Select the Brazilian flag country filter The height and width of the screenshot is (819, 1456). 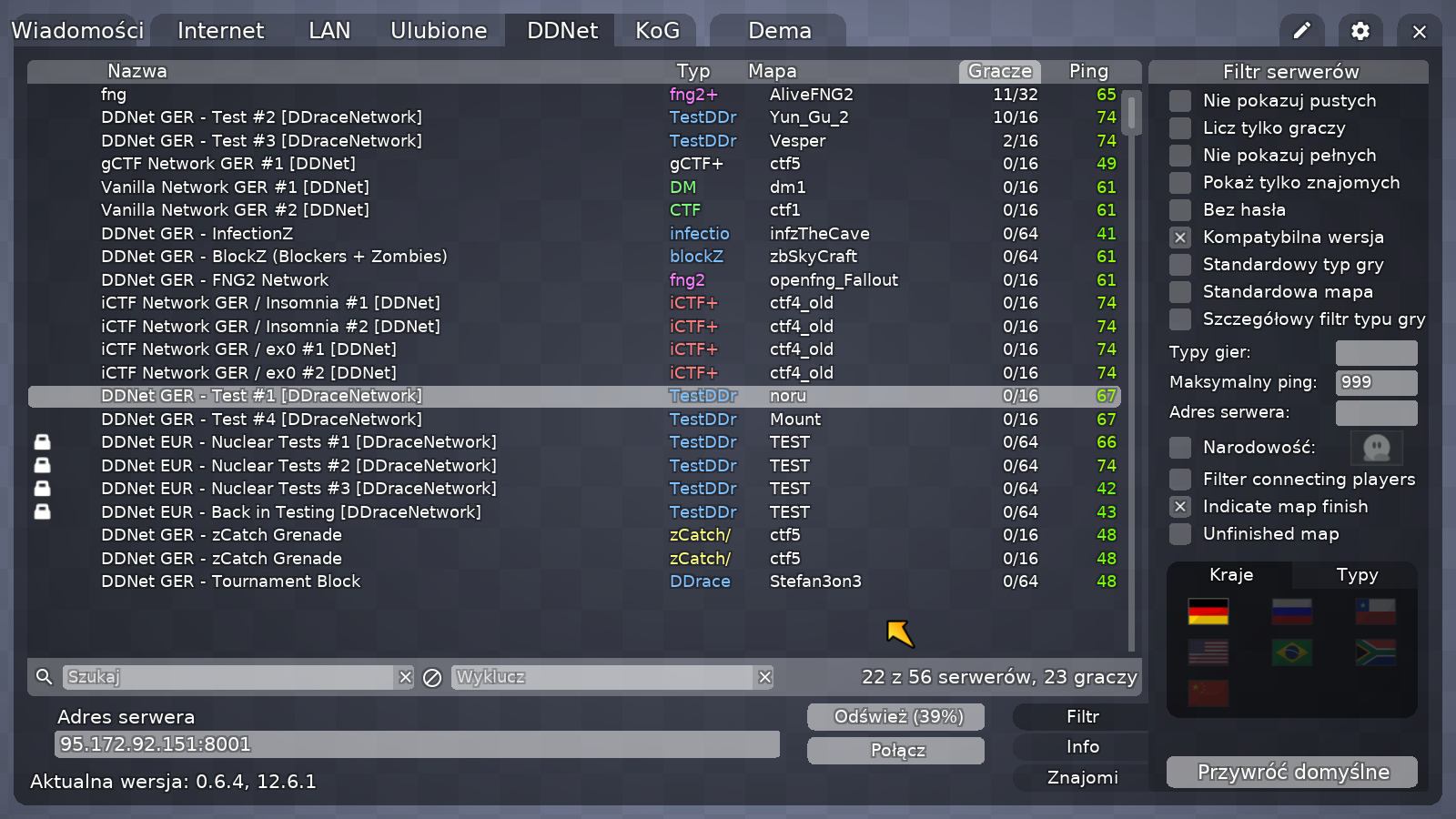1291,652
